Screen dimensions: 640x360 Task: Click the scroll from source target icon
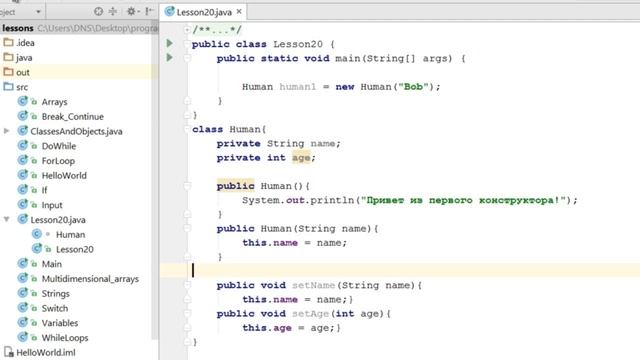pos(98,11)
